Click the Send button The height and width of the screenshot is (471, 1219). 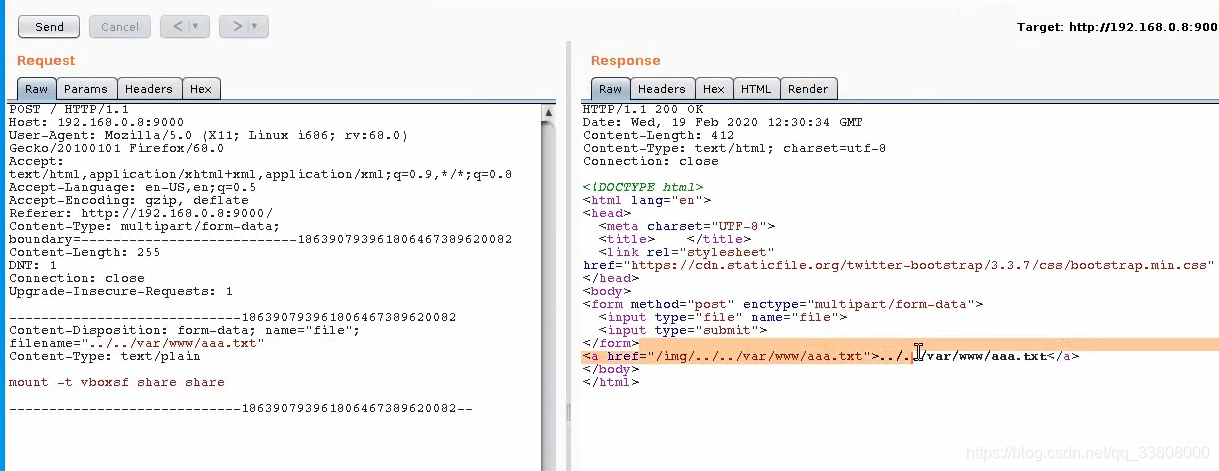coord(49,27)
